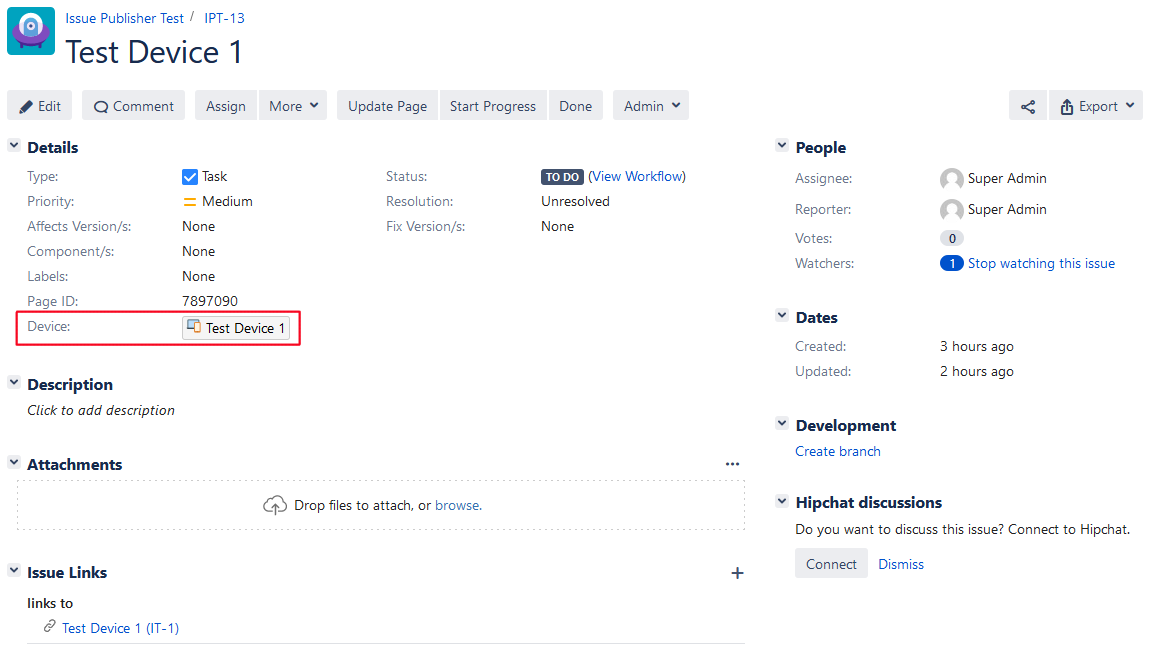Open the View Workflow link
The height and width of the screenshot is (656, 1155).
coord(637,177)
